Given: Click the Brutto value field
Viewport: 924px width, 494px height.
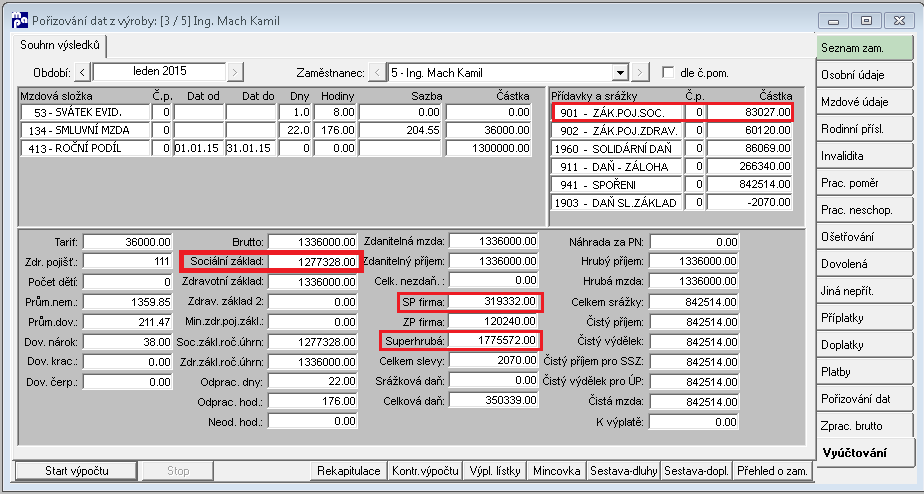Looking at the screenshot, I should 312,242.
